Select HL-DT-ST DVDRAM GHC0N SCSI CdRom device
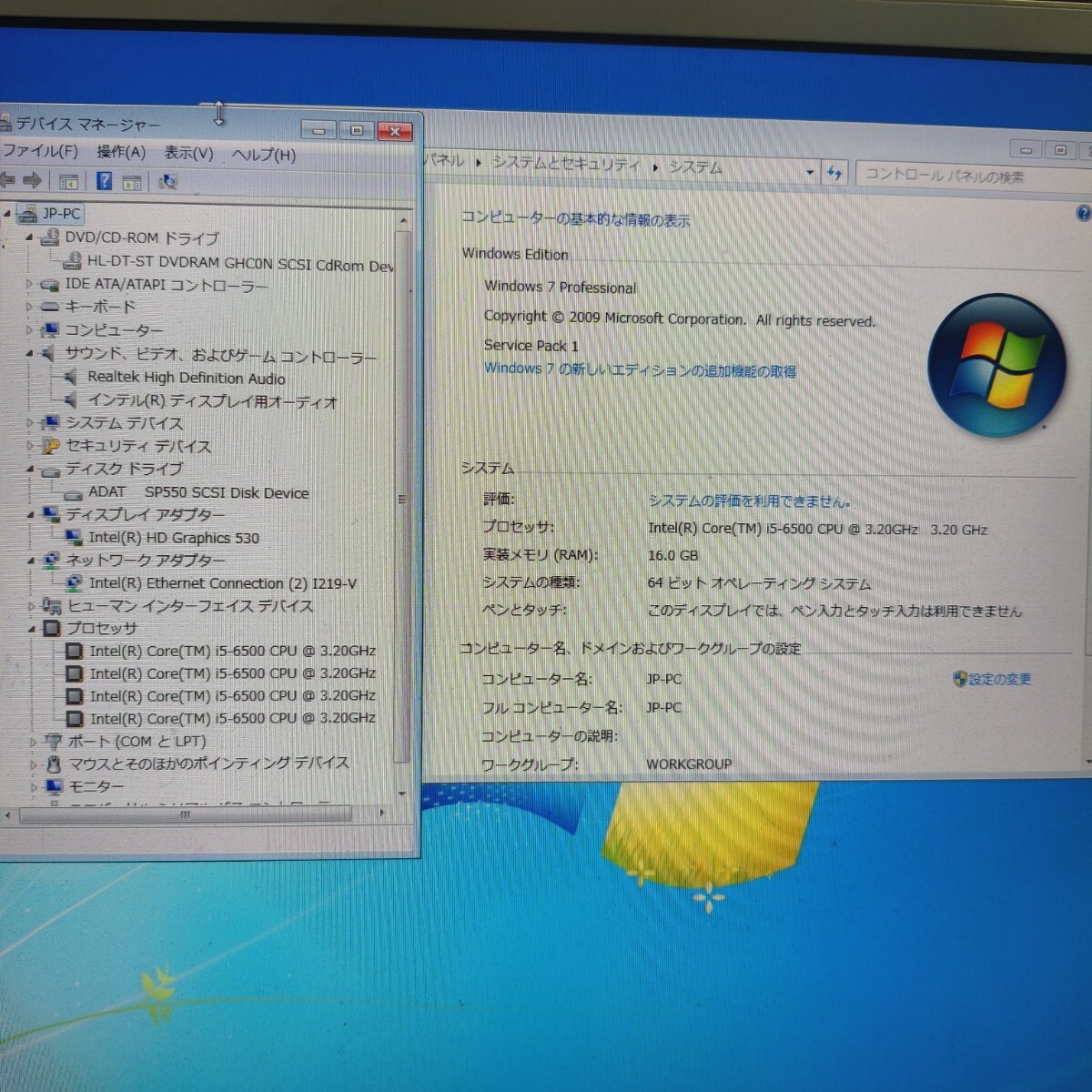 click(x=240, y=263)
